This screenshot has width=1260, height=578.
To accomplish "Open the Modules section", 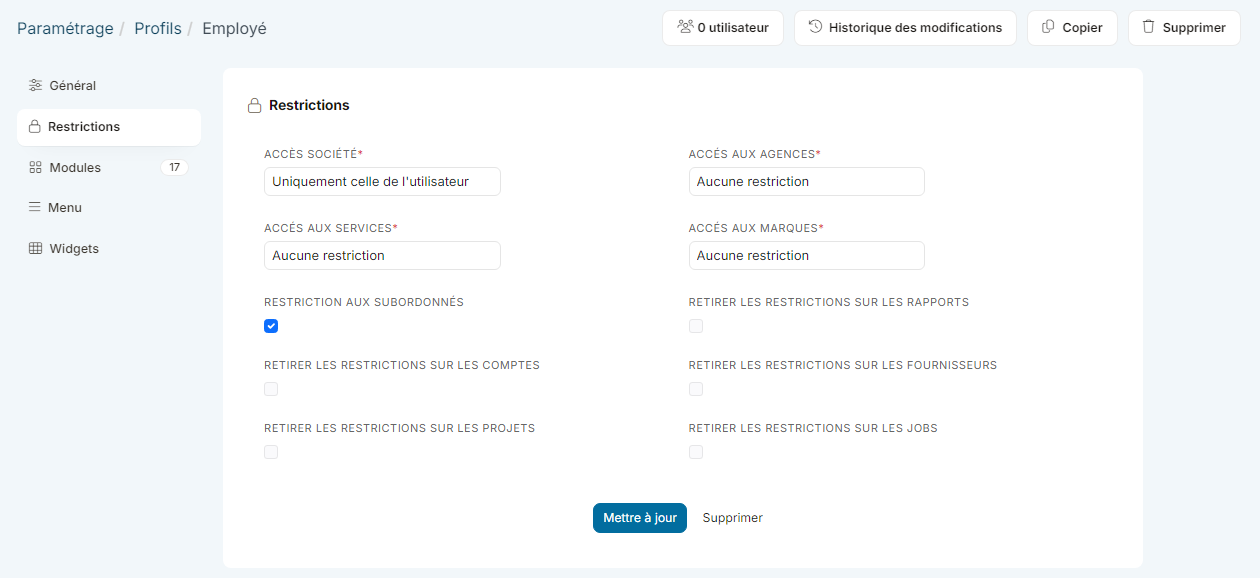I will click(x=109, y=168).
